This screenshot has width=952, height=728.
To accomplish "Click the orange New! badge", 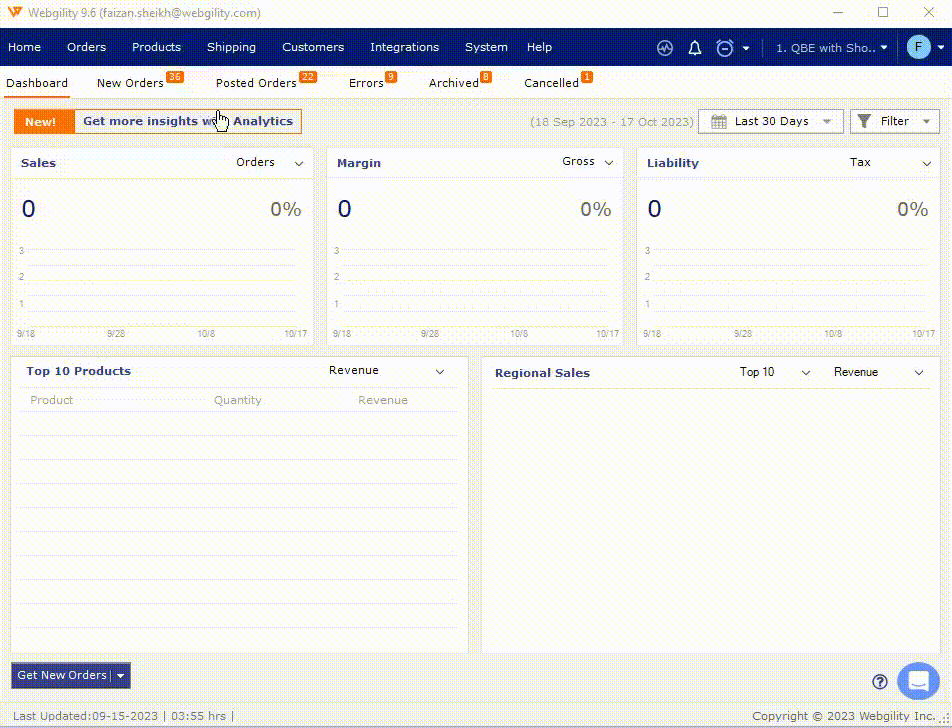I will click(x=44, y=121).
